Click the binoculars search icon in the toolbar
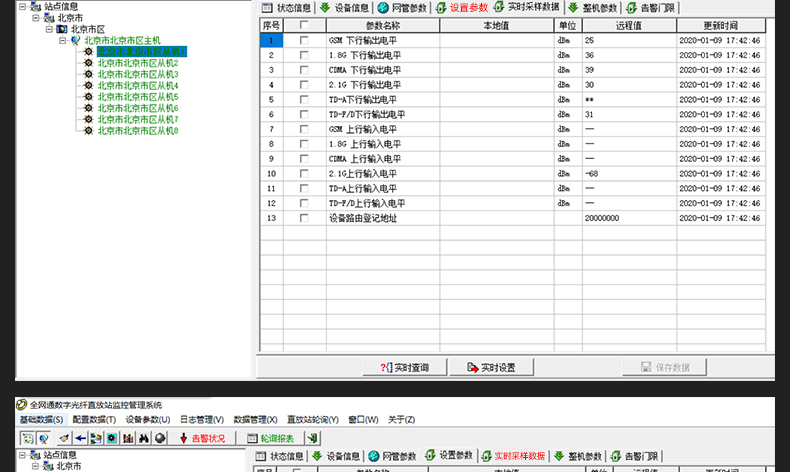Viewport: 790px width, 472px height. tap(144, 438)
